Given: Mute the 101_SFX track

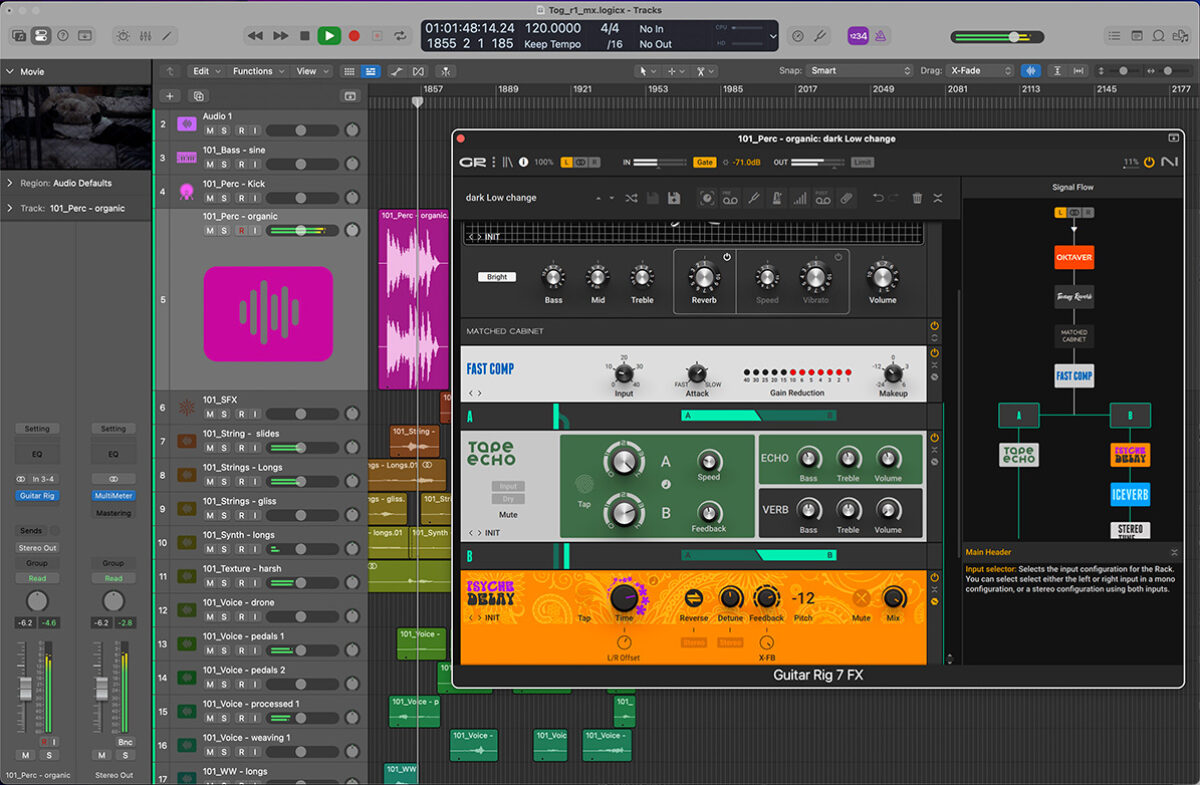Looking at the screenshot, I should click(x=210, y=413).
